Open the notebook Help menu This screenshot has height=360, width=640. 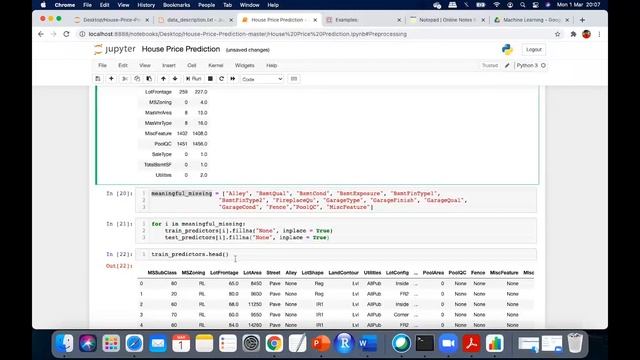pyautogui.click(x=272, y=65)
